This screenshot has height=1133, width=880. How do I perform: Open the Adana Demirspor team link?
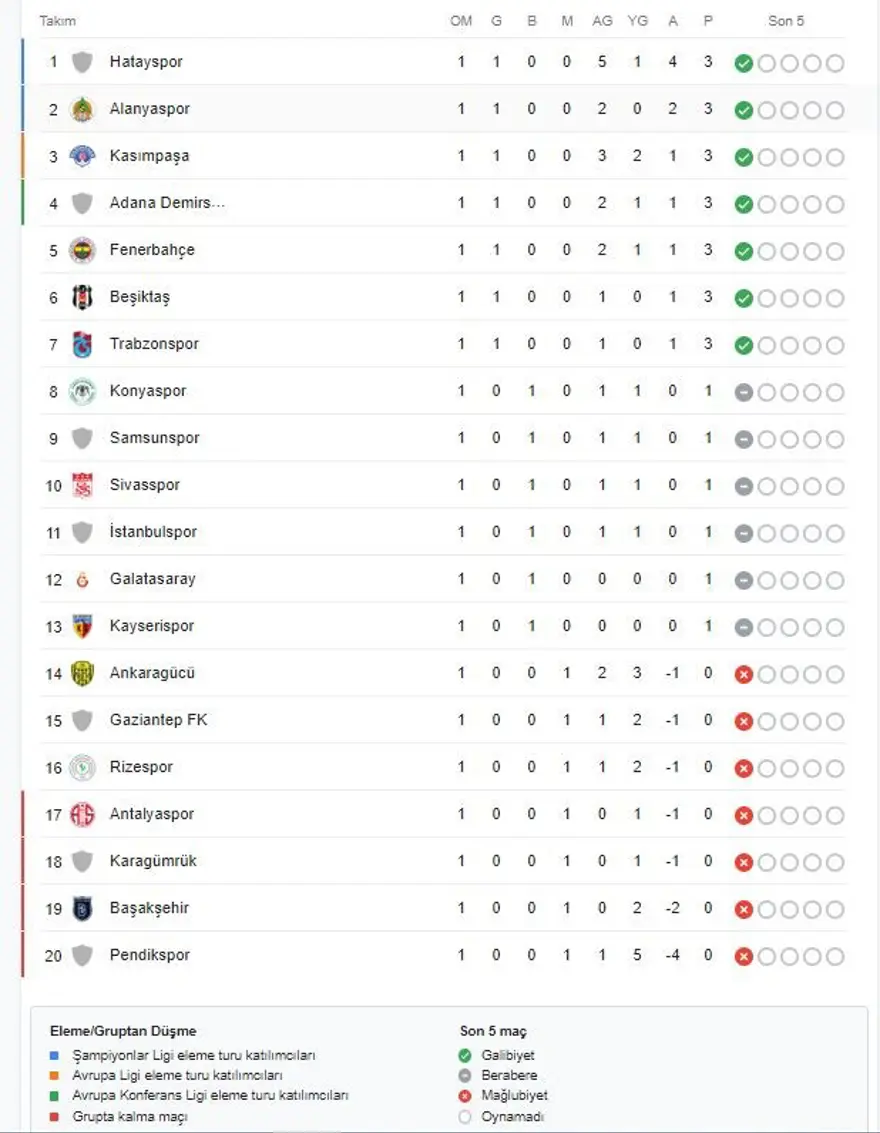167,203
